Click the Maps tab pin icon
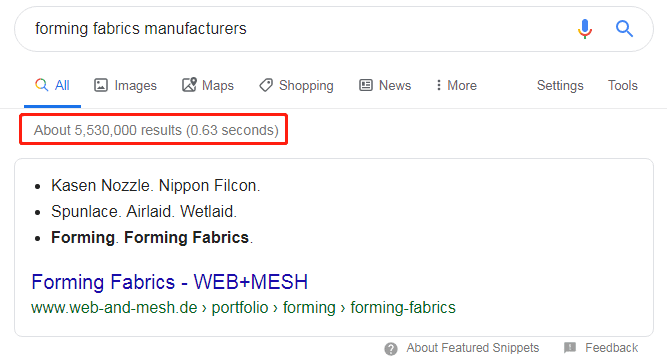667x360 pixels. click(x=189, y=85)
